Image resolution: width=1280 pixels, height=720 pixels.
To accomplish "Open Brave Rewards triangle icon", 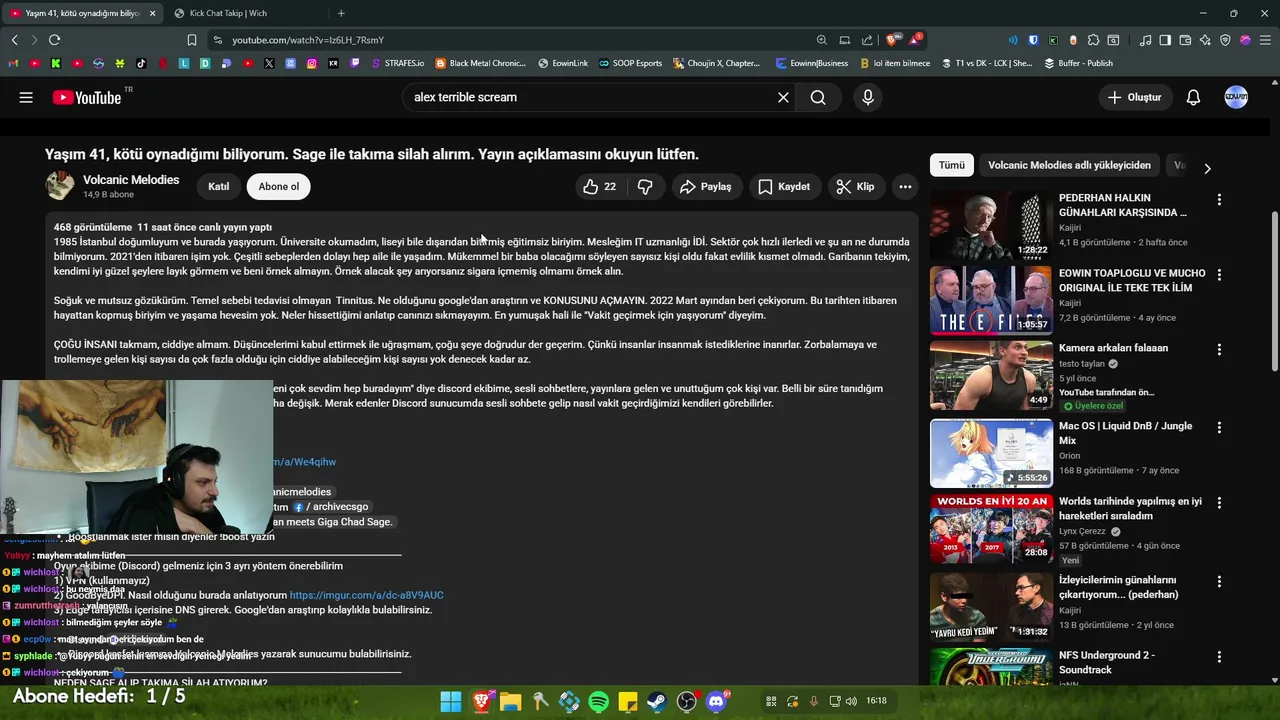I will pos(915,40).
